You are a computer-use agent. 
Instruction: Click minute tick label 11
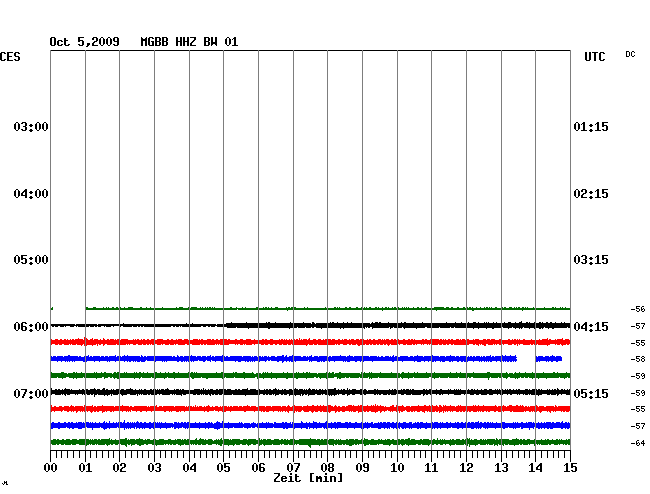tap(432, 468)
